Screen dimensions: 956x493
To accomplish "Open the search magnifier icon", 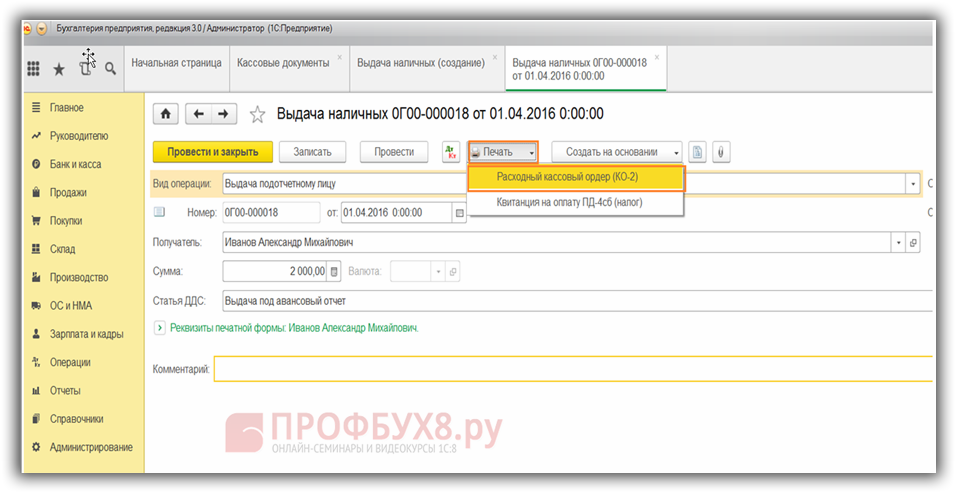I will tap(110, 69).
